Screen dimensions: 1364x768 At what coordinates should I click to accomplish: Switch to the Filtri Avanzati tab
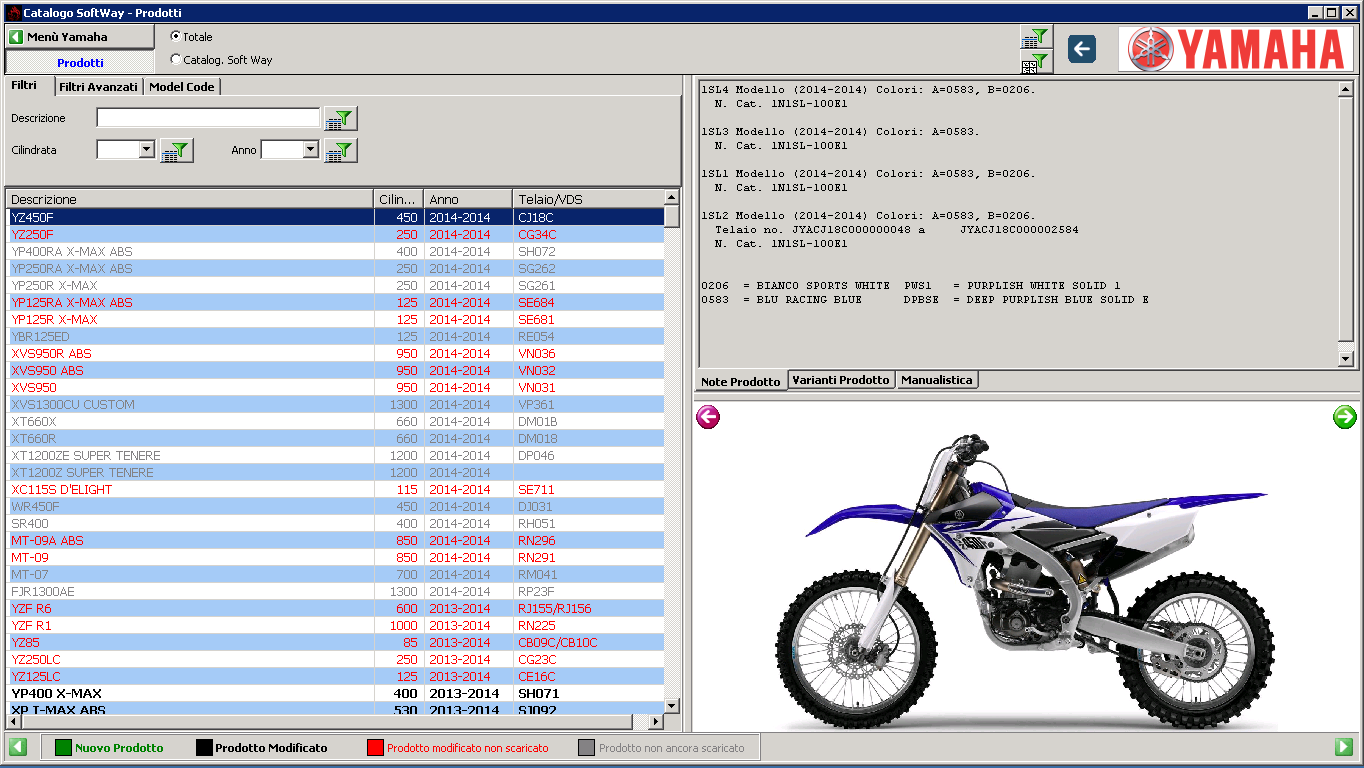(98, 87)
